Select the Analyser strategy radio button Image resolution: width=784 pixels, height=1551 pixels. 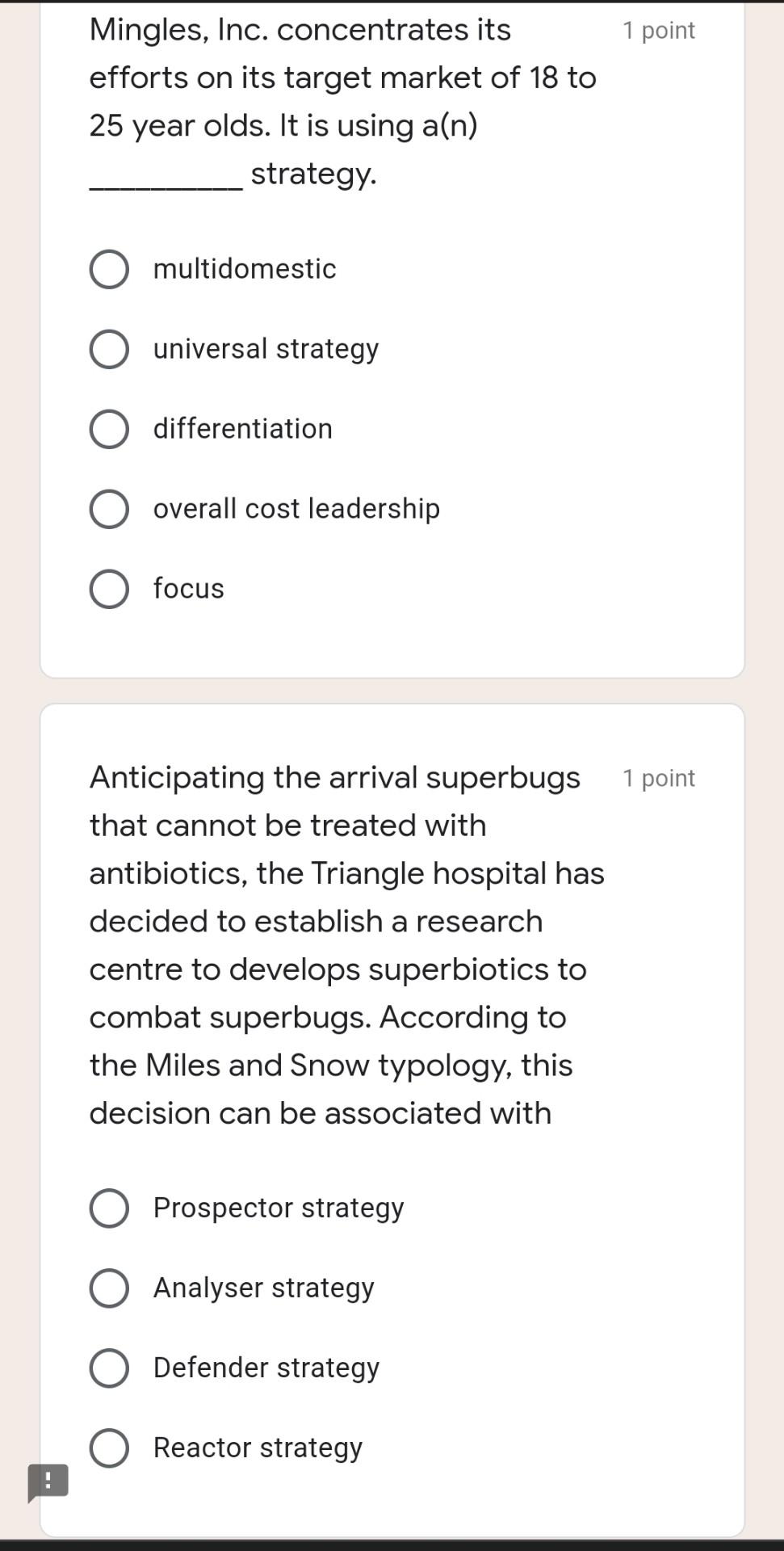point(109,1288)
